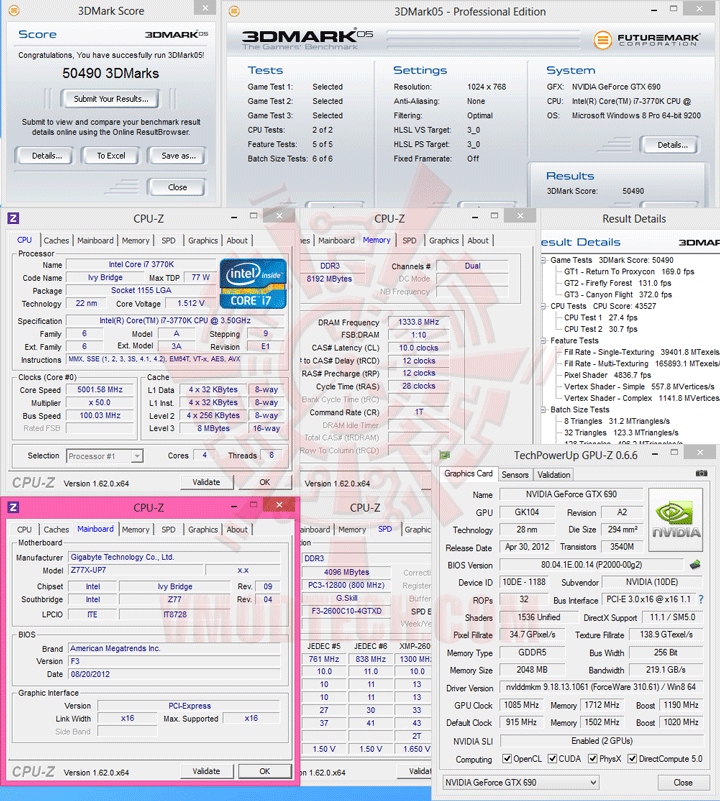Click Close in the 3DMark Score window

(177, 187)
